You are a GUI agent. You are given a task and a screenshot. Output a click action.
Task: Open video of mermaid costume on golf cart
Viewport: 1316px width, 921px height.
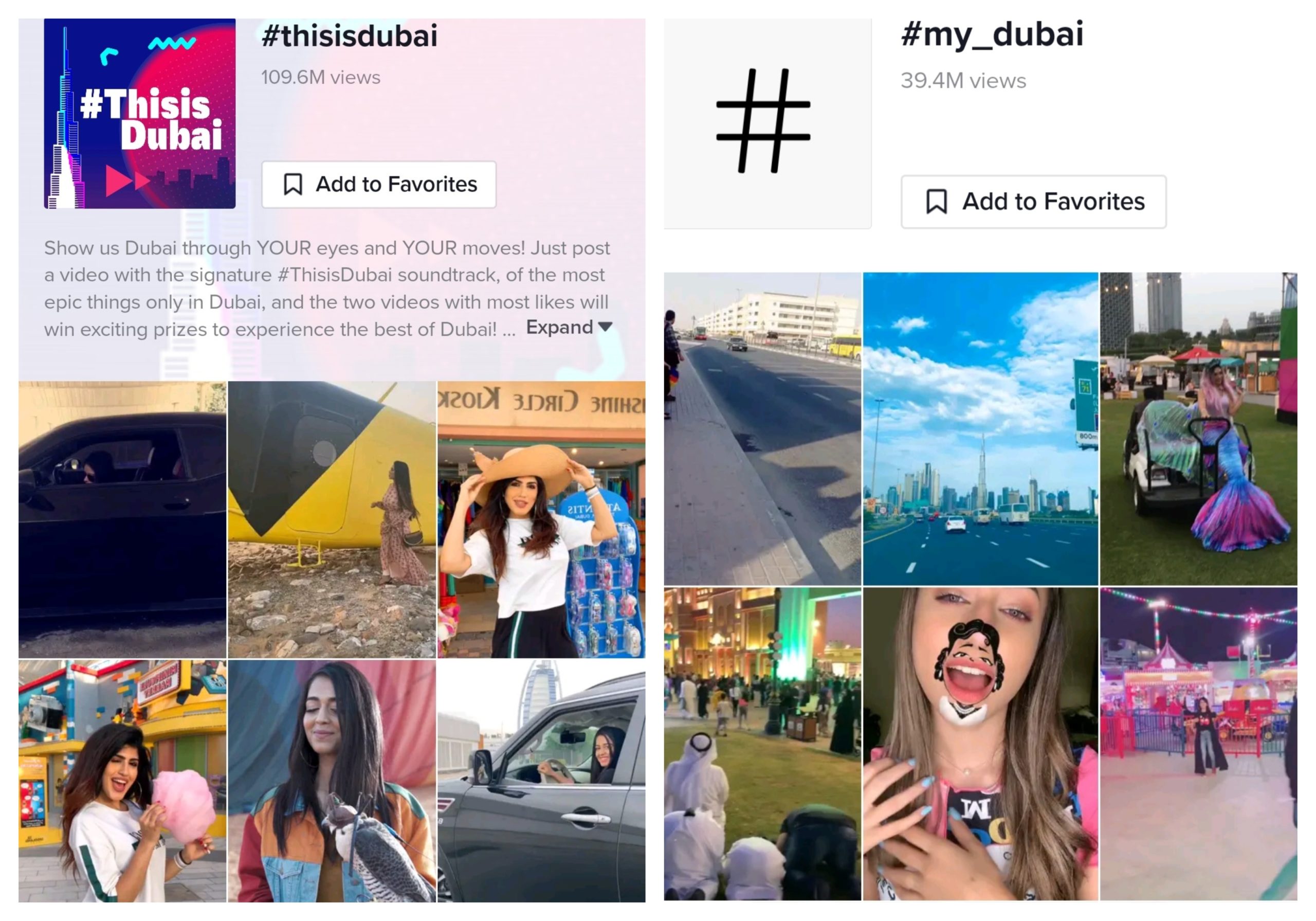(1198, 429)
